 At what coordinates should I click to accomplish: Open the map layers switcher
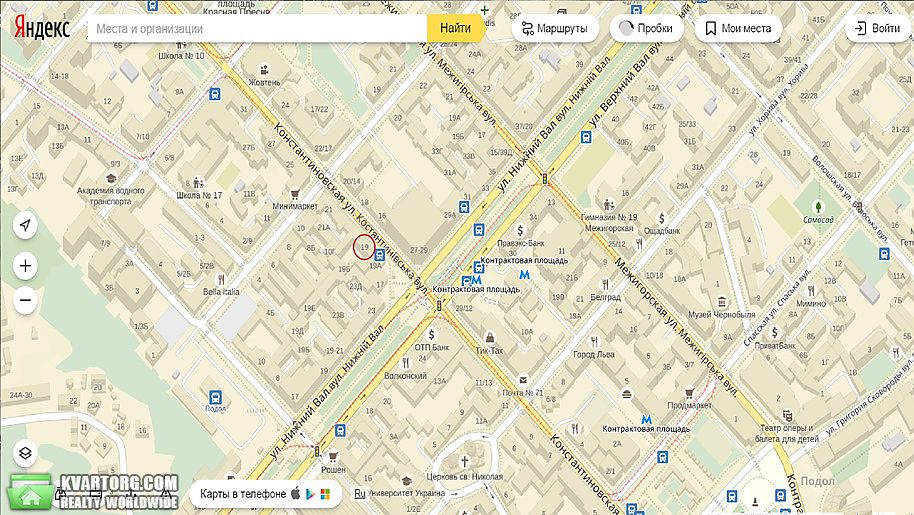pyautogui.click(x=25, y=453)
